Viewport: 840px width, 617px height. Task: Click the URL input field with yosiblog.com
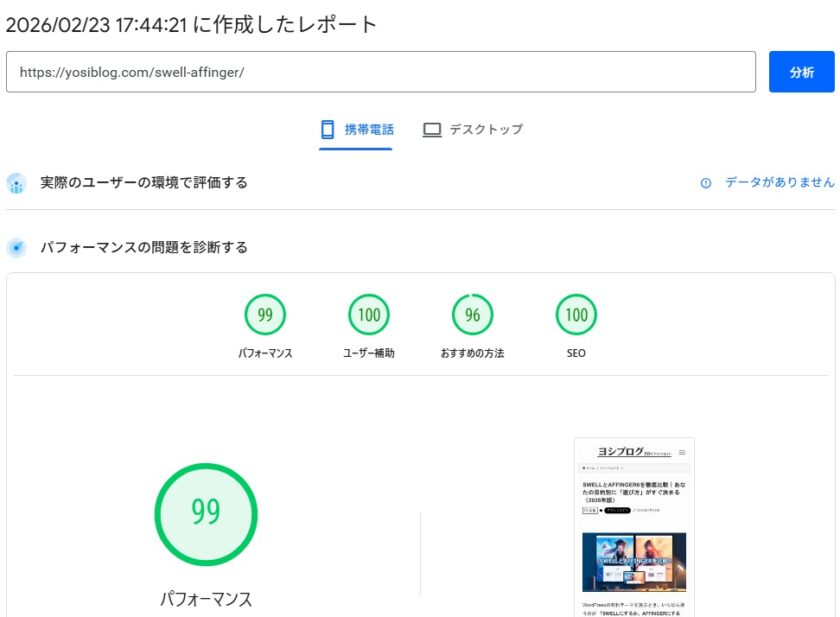[380, 72]
